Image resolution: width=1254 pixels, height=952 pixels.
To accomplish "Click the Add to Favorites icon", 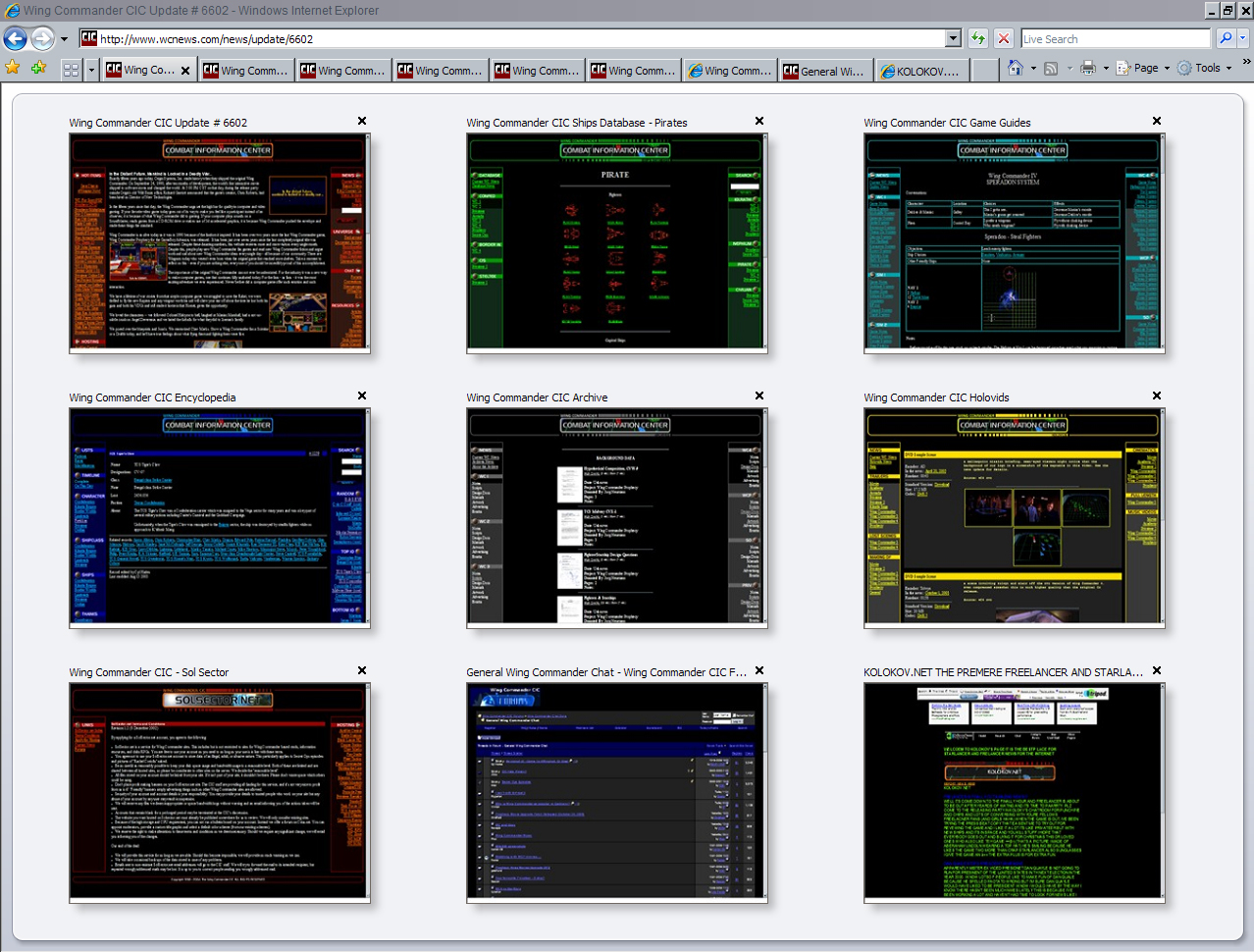I will point(38,69).
